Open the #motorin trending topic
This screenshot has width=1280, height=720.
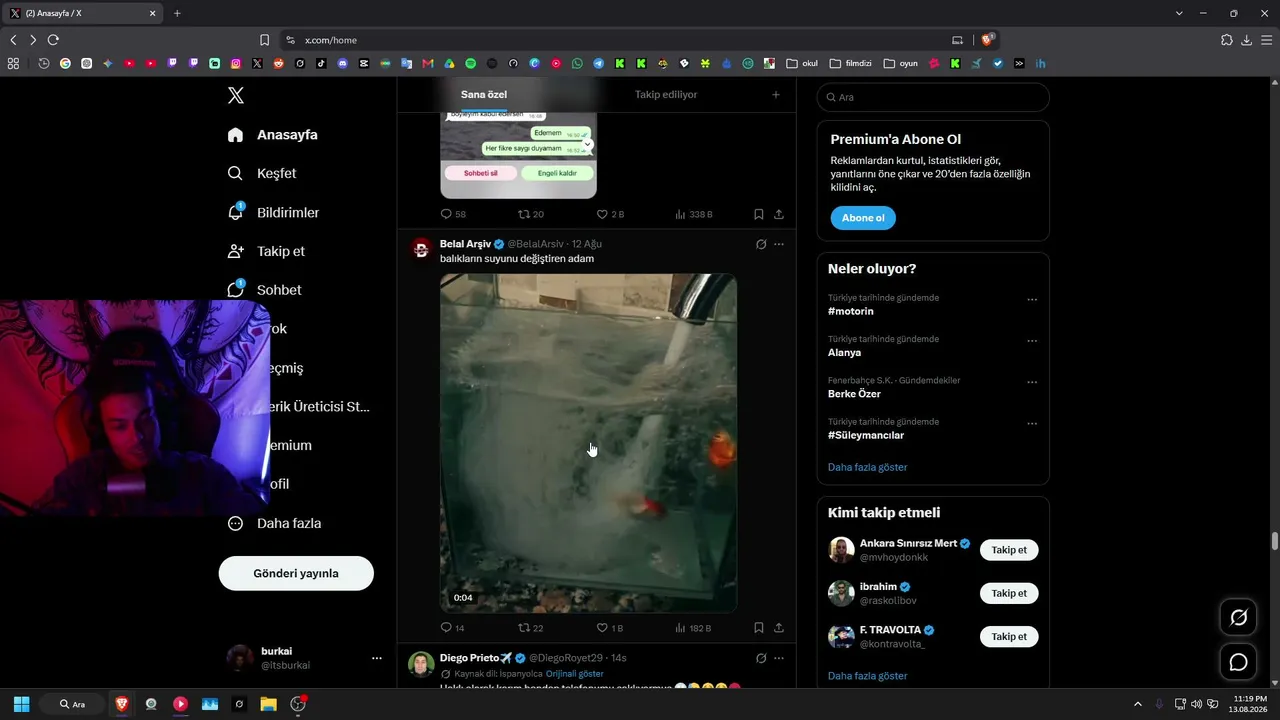pyautogui.click(x=851, y=311)
